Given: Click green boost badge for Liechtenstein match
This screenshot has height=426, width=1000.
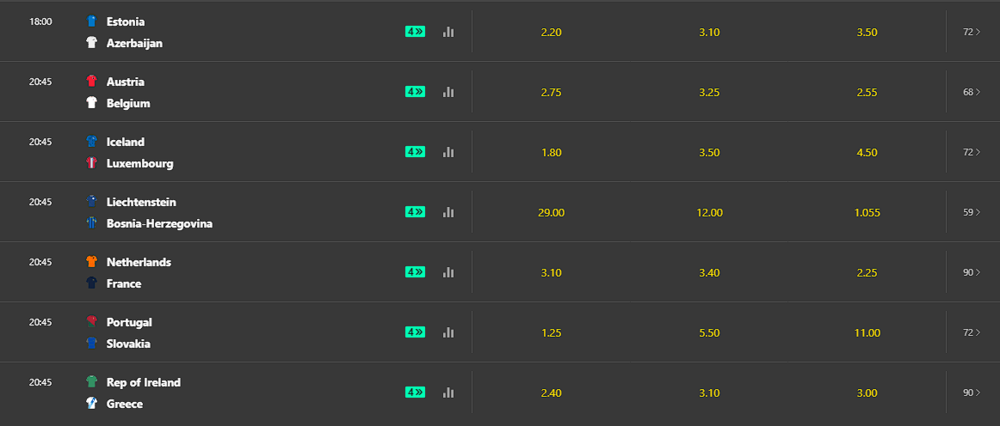Looking at the screenshot, I should point(415,212).
